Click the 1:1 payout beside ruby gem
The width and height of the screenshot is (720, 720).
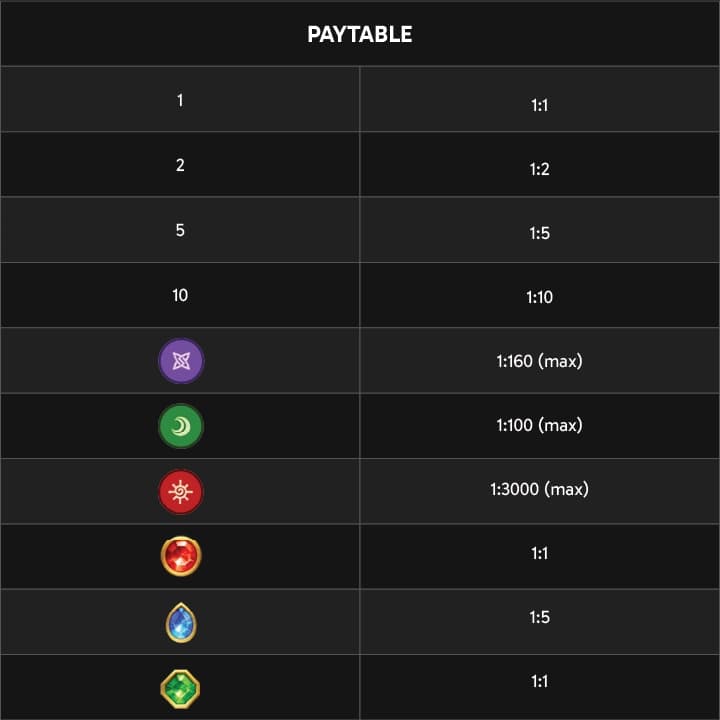pos(540,553)
